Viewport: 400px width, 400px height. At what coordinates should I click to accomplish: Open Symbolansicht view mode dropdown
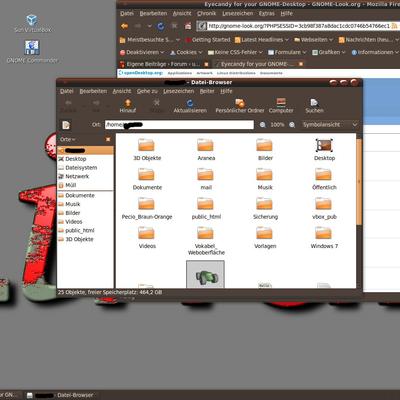(x=330, y=125)
